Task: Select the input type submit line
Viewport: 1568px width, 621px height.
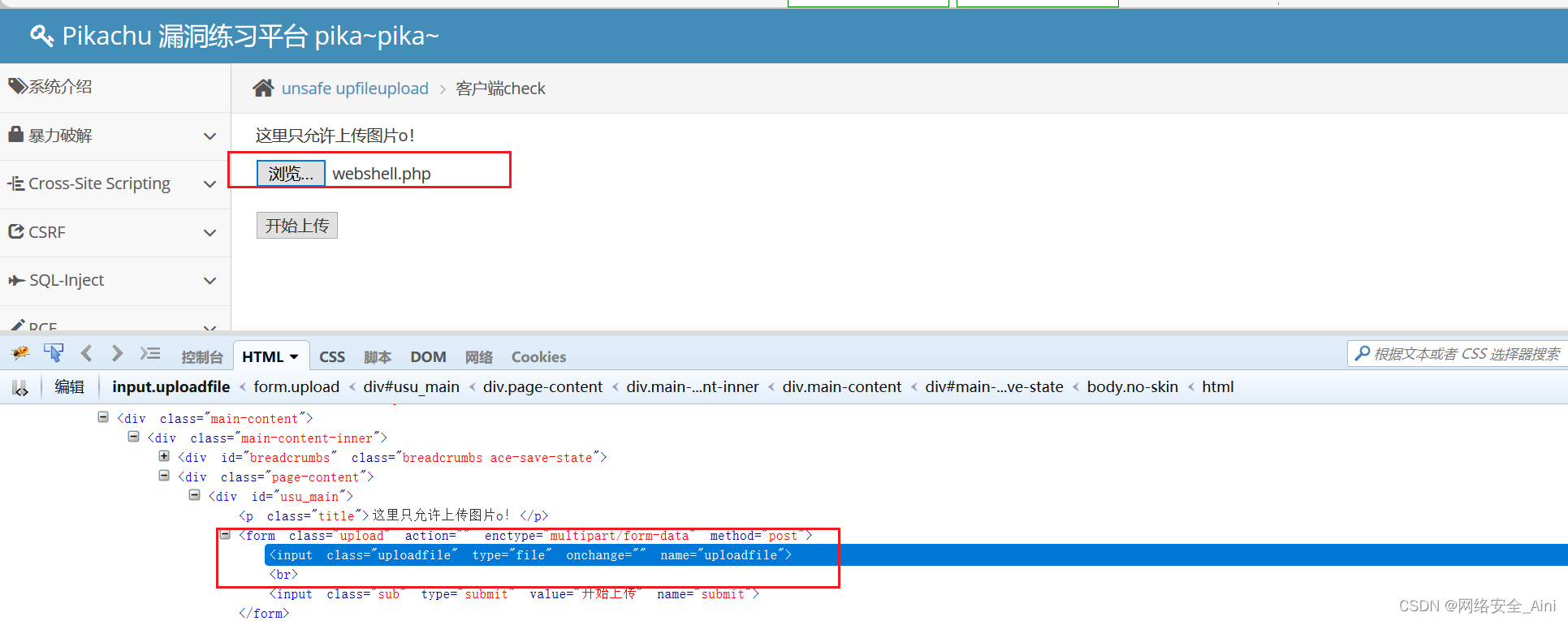Action: (514, 594)
